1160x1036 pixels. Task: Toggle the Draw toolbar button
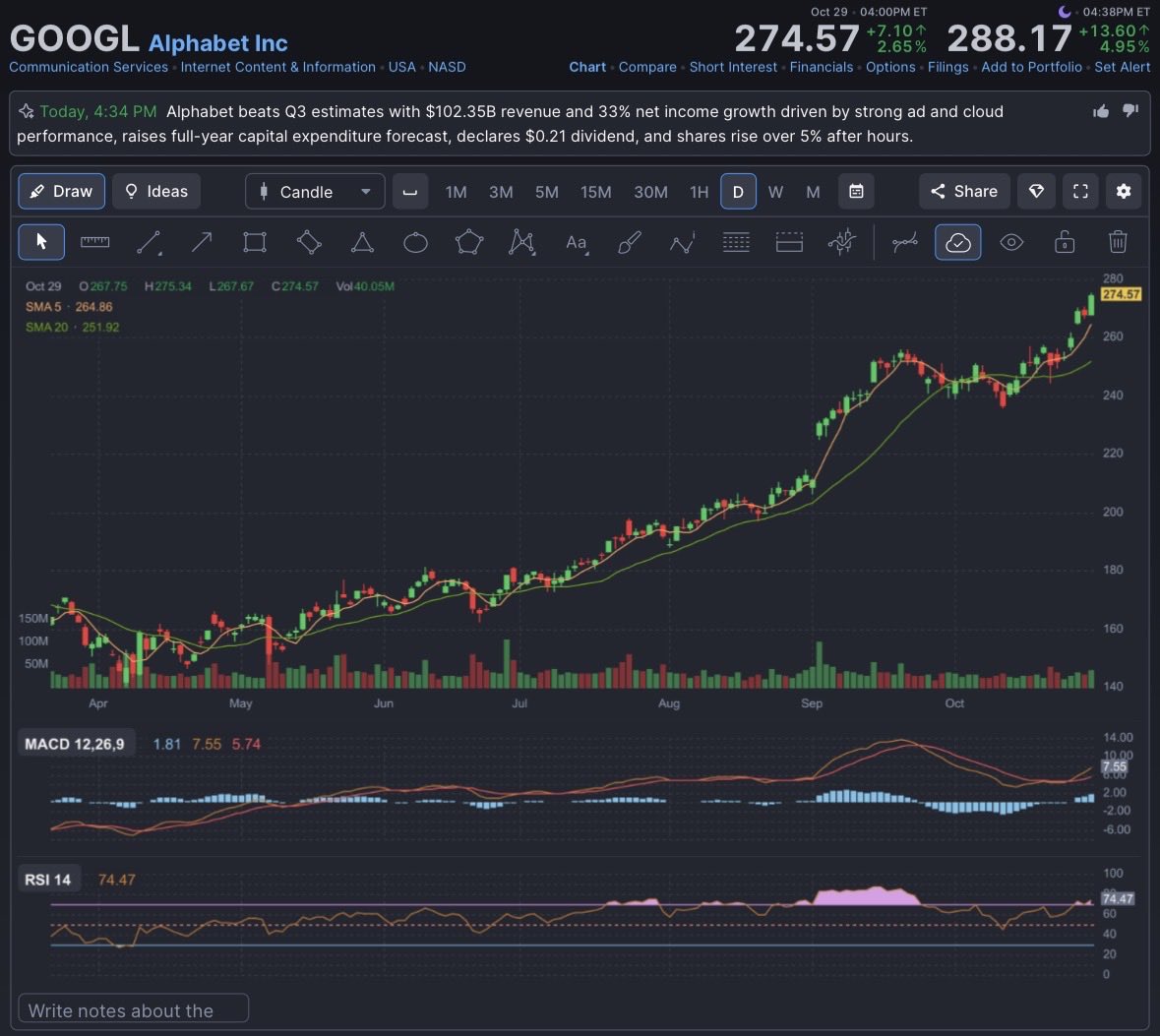click(x=61, y=192)
